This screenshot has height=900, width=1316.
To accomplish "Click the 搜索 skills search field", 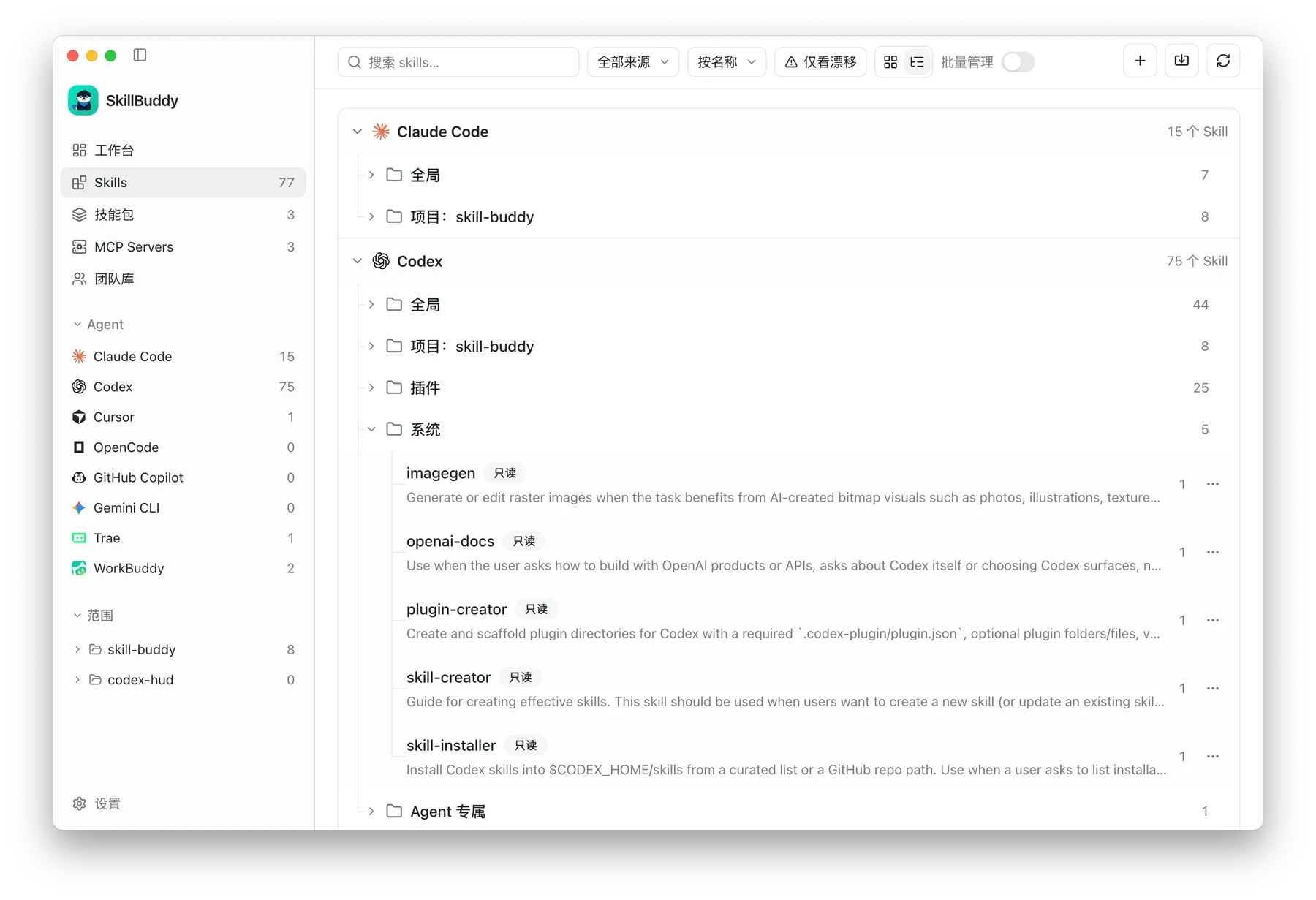I will [x=458, y=62].
